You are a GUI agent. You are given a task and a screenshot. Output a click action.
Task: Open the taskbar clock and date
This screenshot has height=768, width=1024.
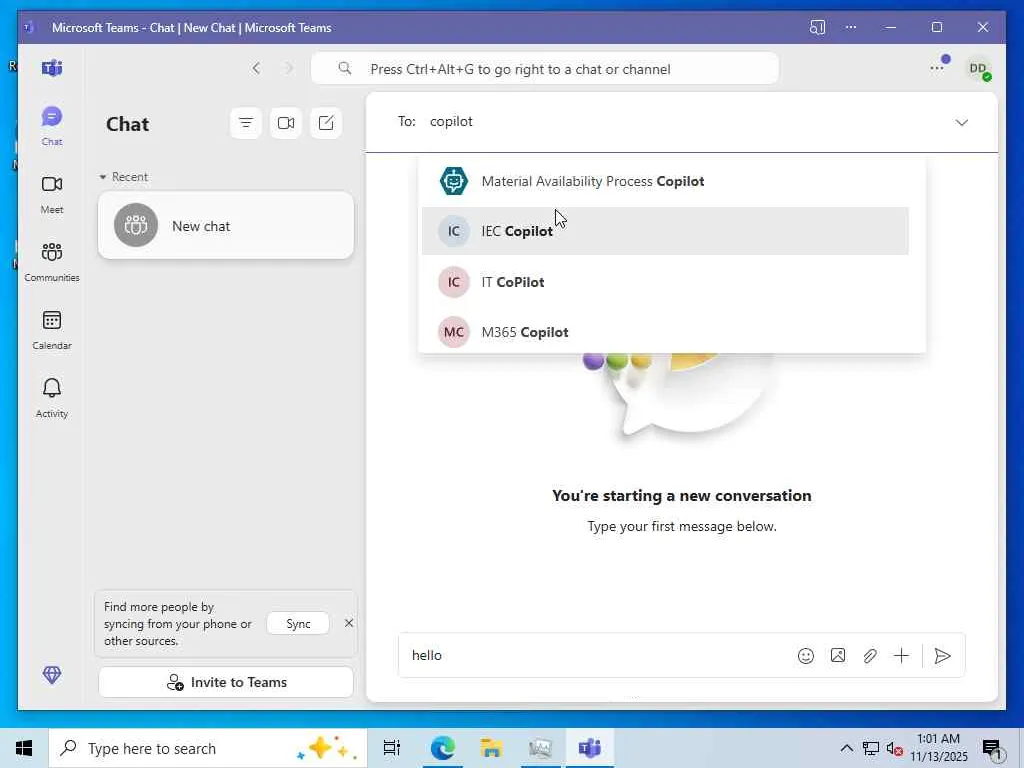click(938, 748)
